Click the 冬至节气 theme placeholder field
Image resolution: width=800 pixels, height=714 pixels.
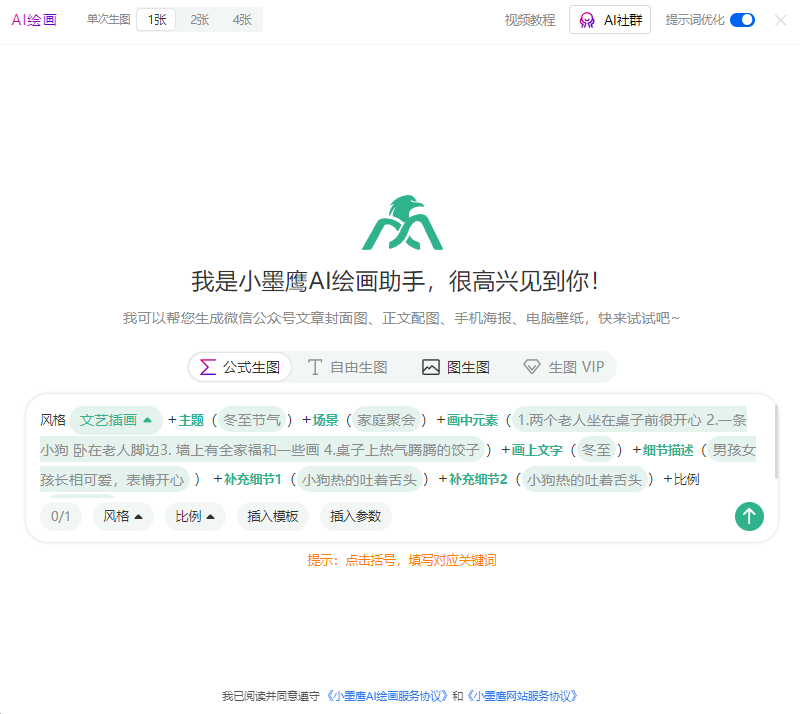[x=251, y=420]
